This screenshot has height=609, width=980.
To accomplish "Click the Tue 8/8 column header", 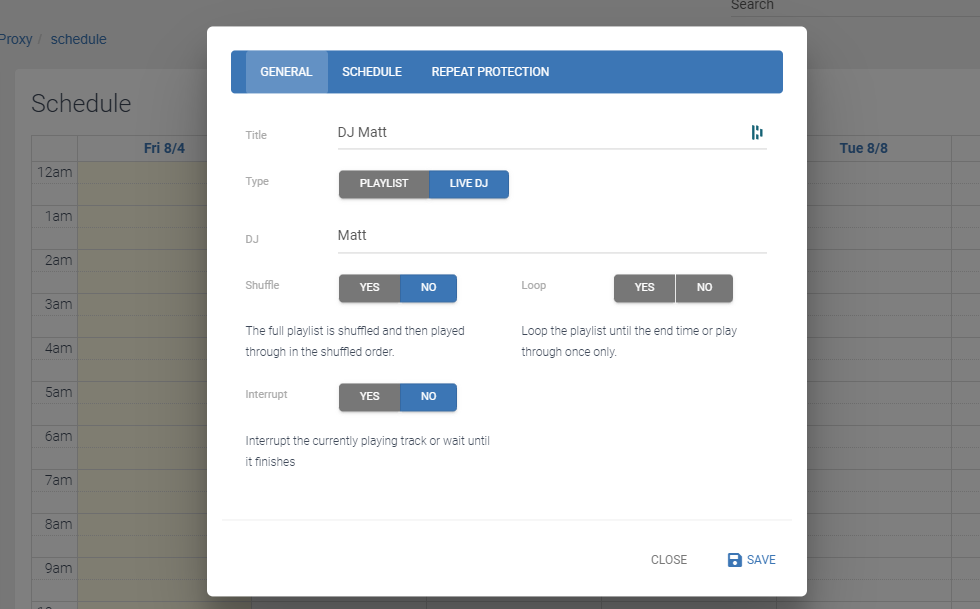I will pyautogui.click(x=863, y=148).
